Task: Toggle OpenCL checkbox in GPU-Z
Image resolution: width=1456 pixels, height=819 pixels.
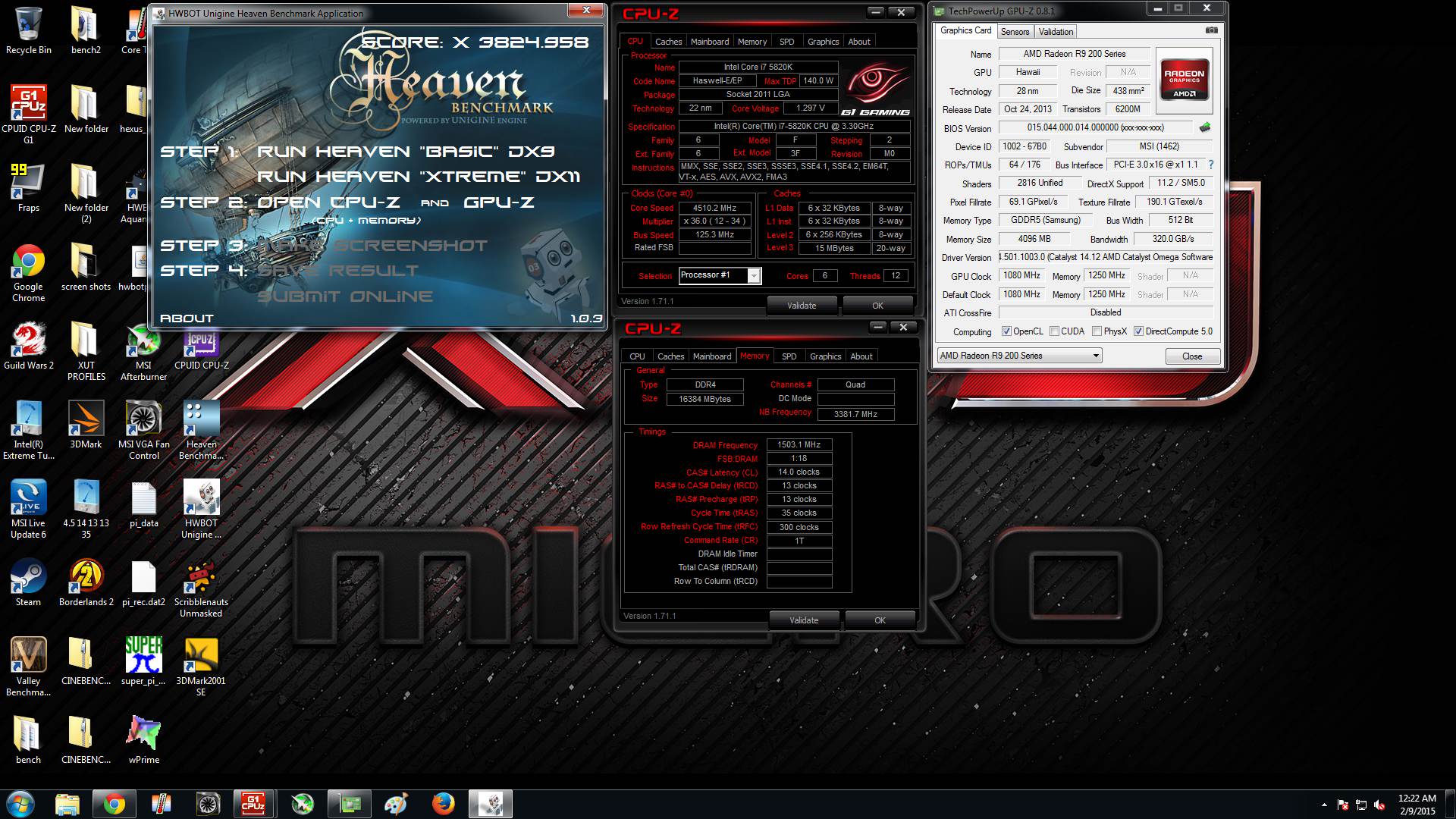Action: [x=1006, y=331]
